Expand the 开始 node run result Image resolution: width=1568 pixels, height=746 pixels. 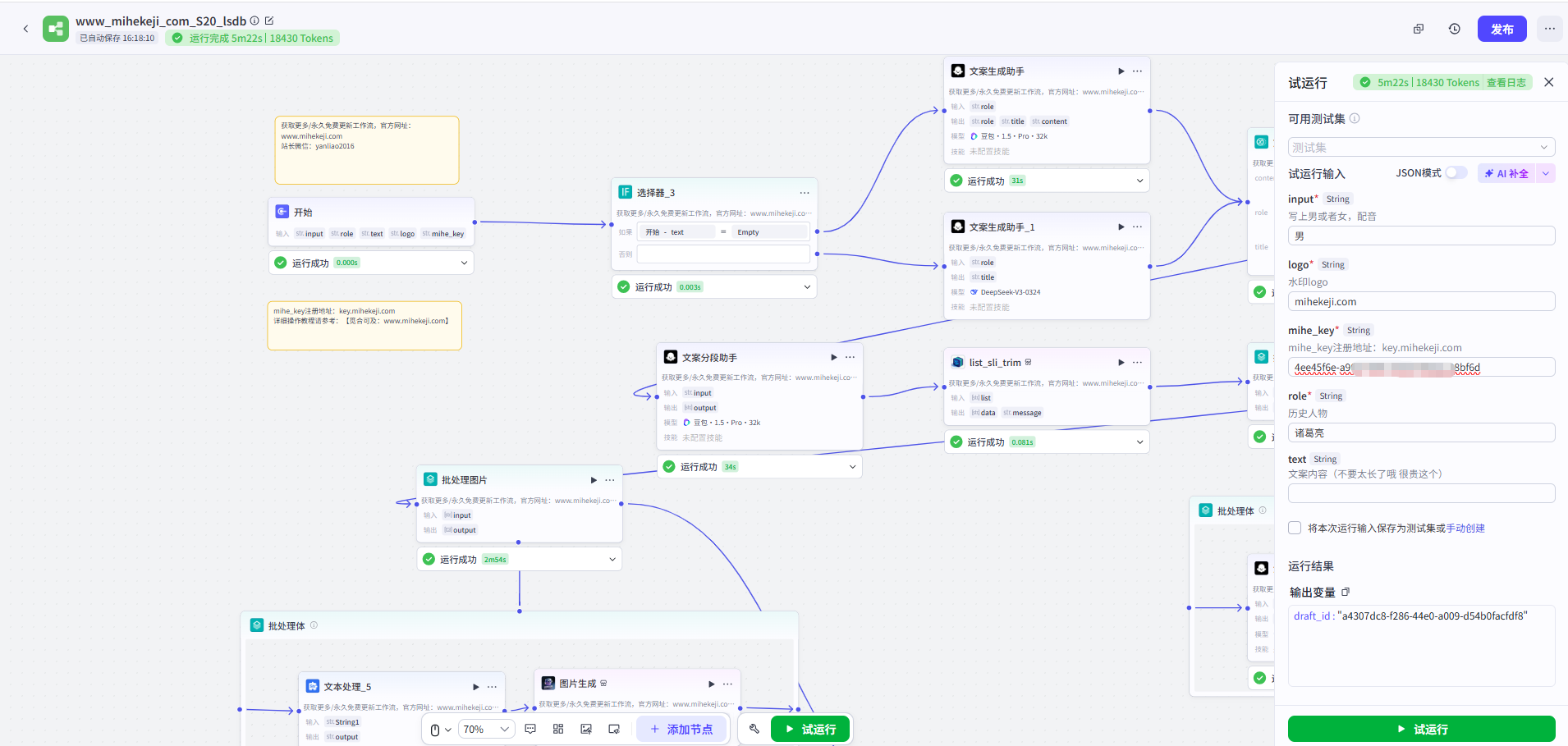pos(464,263)
